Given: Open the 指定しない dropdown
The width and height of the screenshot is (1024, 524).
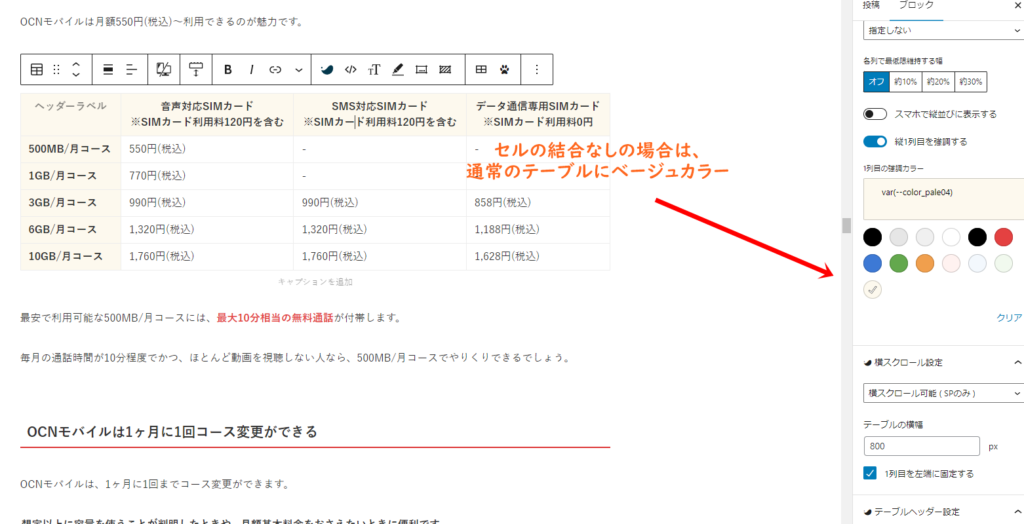Looking at the screenshot, I should [943, 30].
